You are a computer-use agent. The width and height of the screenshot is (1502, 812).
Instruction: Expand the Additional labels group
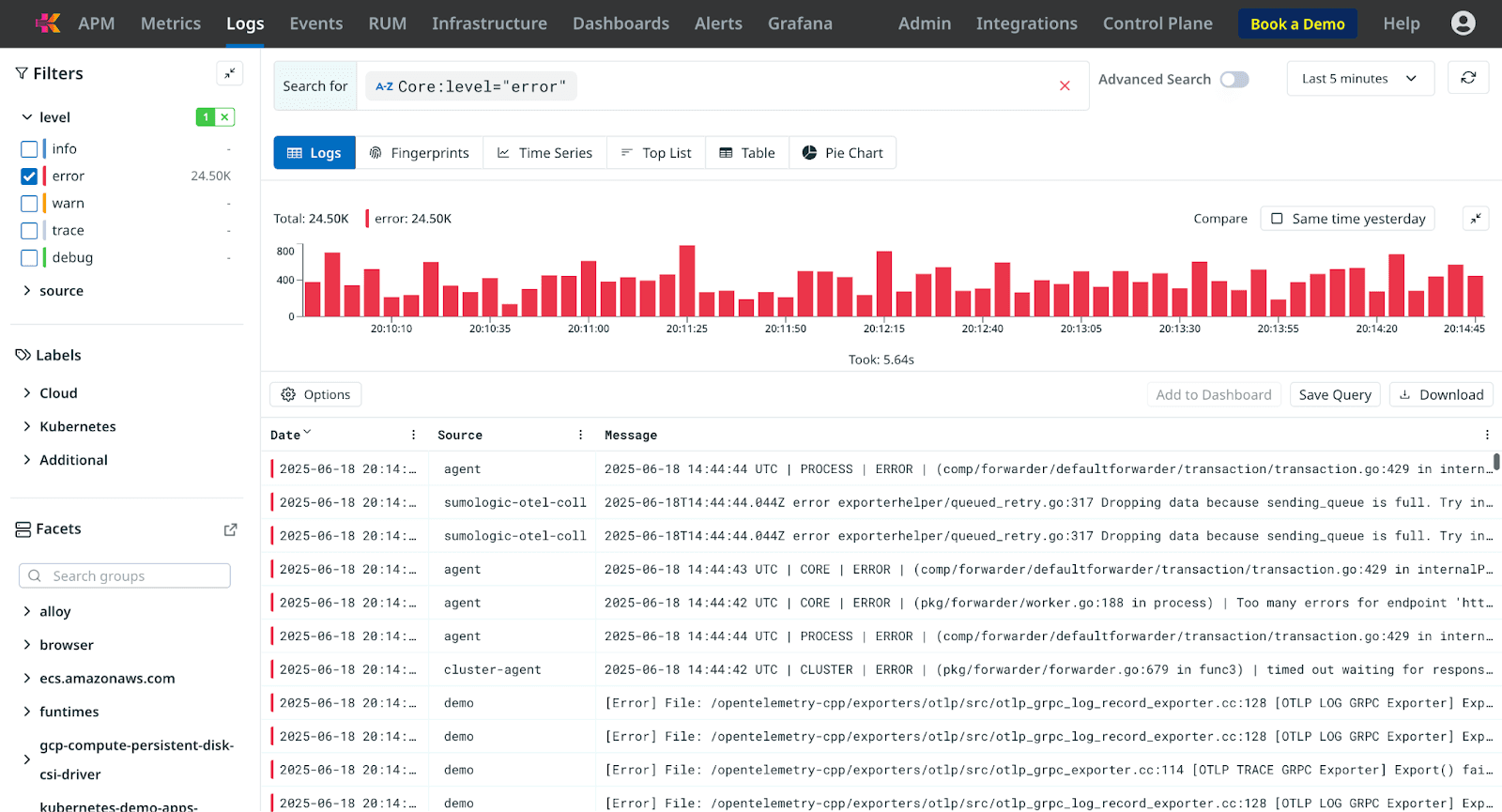27,460
